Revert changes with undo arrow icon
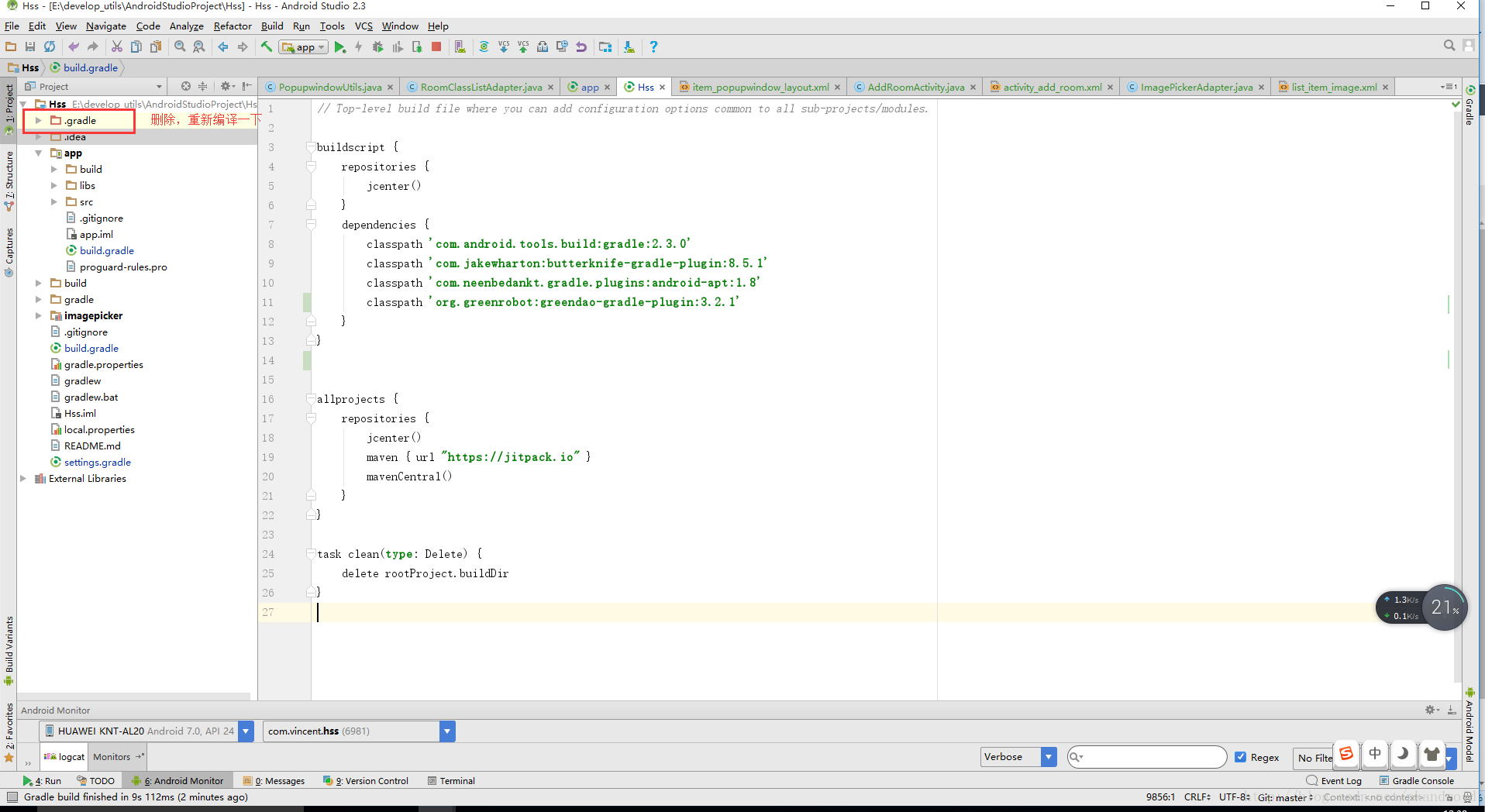Screen dimensions: 1485x812 click(581, 47)
